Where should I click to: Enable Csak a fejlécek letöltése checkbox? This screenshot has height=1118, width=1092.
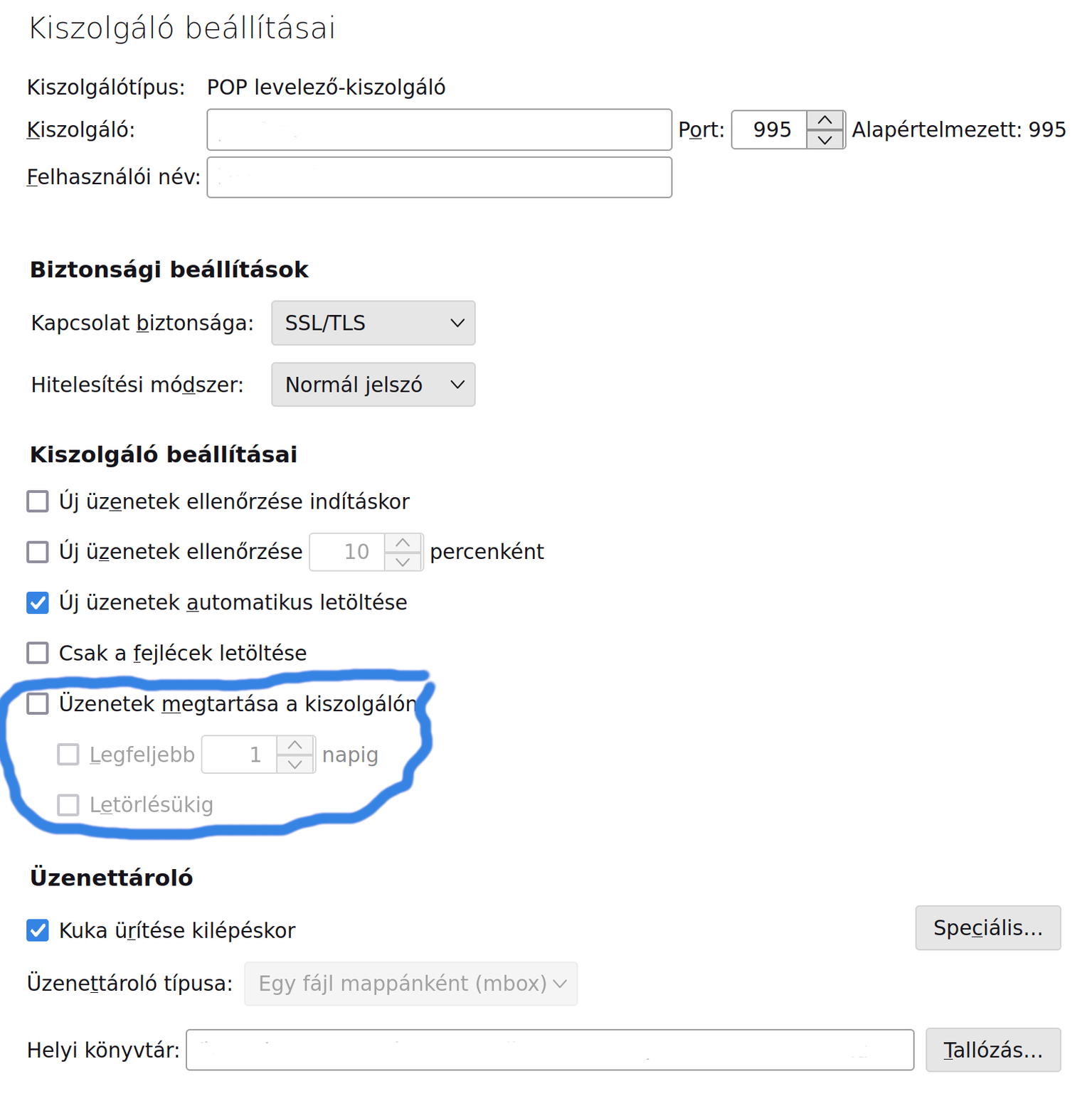tap(38, 653)
